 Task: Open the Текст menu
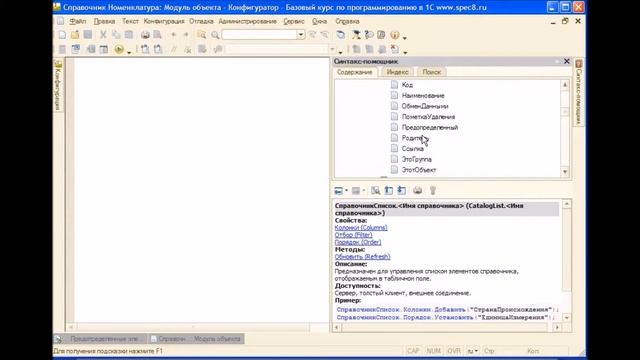pyautogui.click(x=130, y=21)
